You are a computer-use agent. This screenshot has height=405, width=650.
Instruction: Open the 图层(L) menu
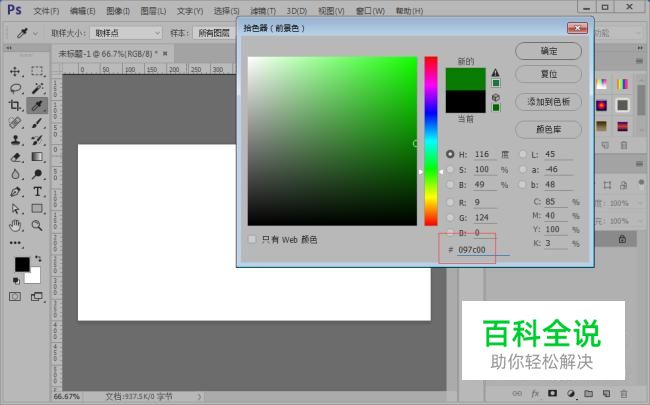[x=153, y=11]
